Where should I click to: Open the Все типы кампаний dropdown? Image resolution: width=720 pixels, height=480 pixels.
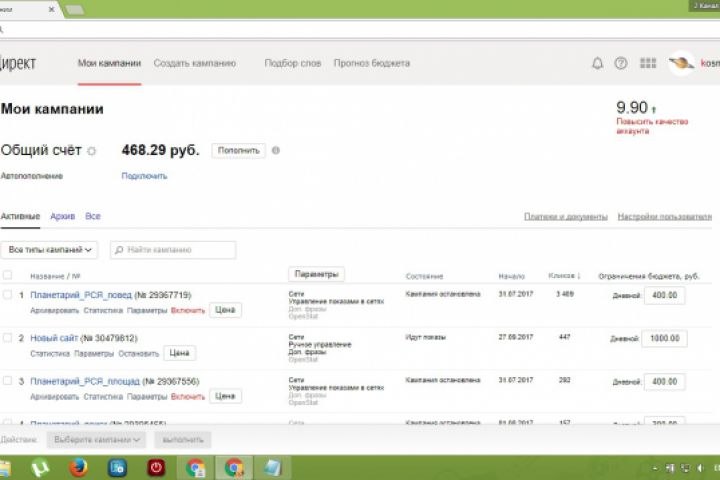click(x=49, y=250)
